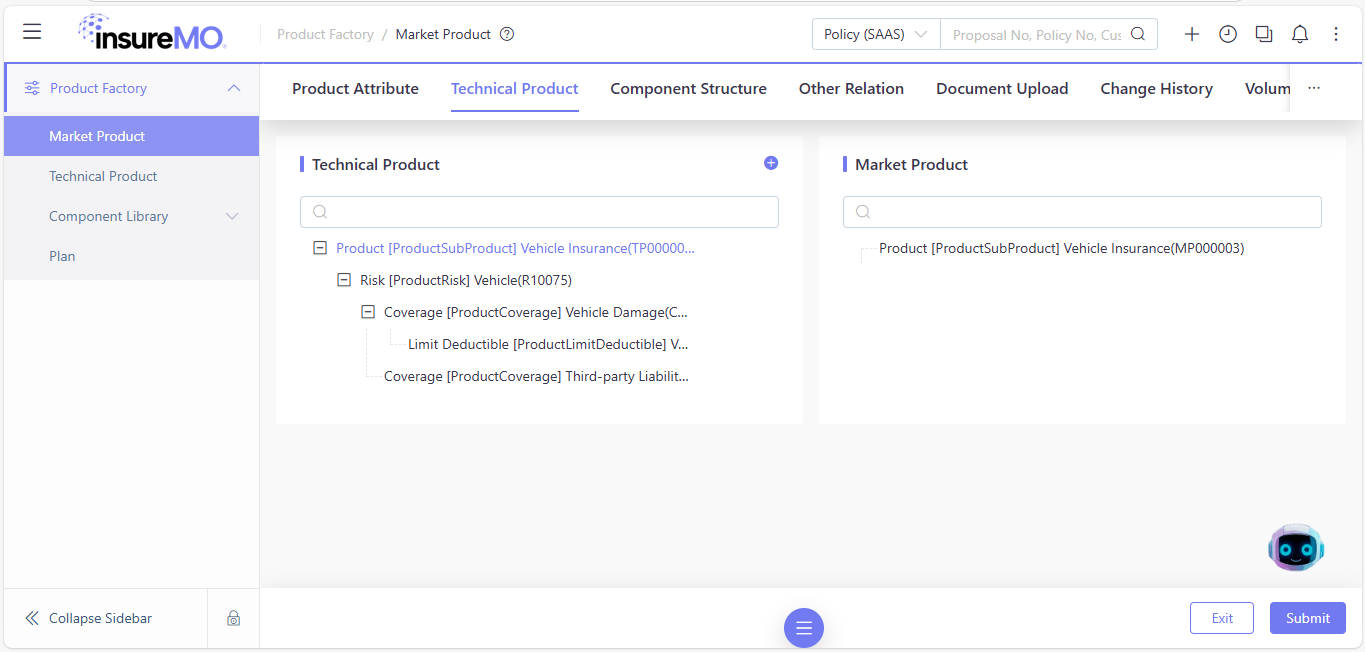
Task: Click the search magnifier in policy search
Action: pyautogui.click(x=1138, y=34)
